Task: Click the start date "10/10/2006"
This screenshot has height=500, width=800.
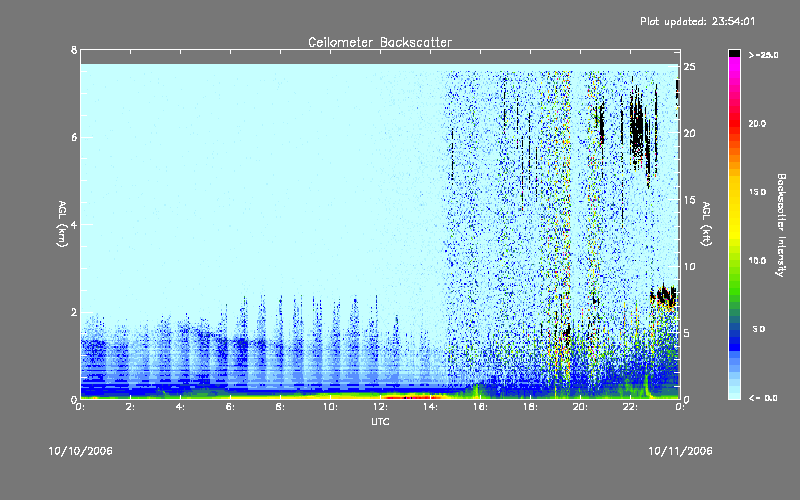Action: click(x=80, y=451)
